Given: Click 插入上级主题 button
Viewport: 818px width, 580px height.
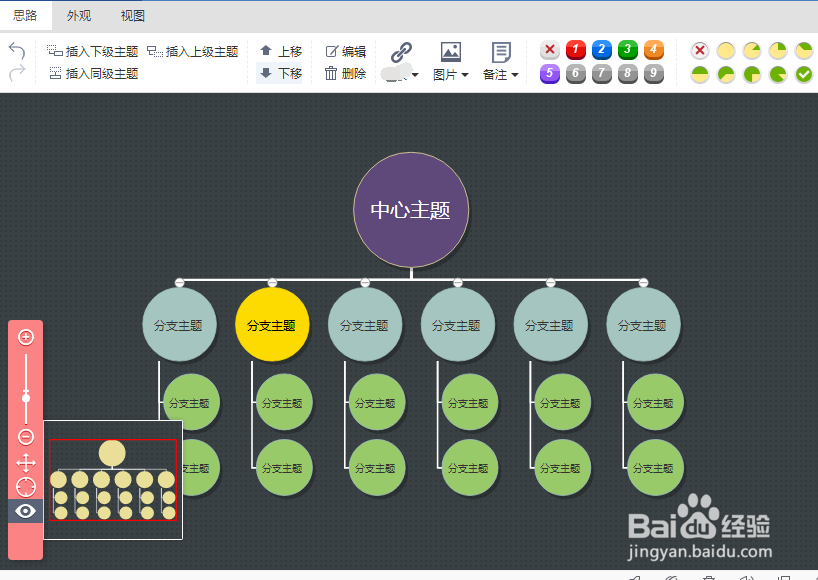Looking at the screenshot, I should click(x=193, y=51).
